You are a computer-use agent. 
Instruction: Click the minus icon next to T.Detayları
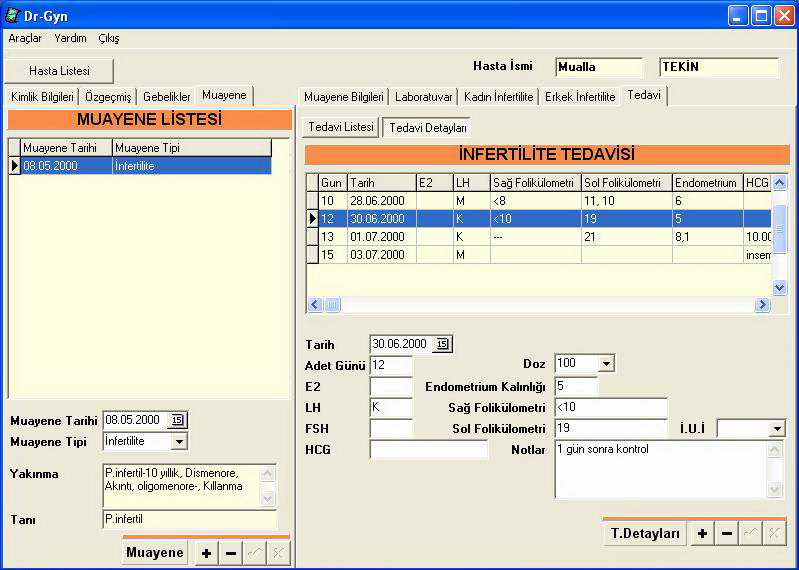click(x=727, y=534)
